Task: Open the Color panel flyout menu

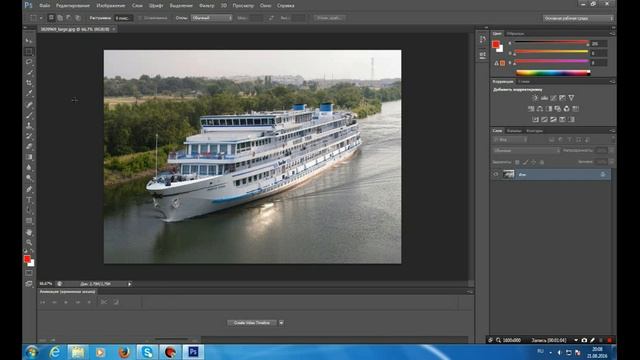Action: point(612,33)
